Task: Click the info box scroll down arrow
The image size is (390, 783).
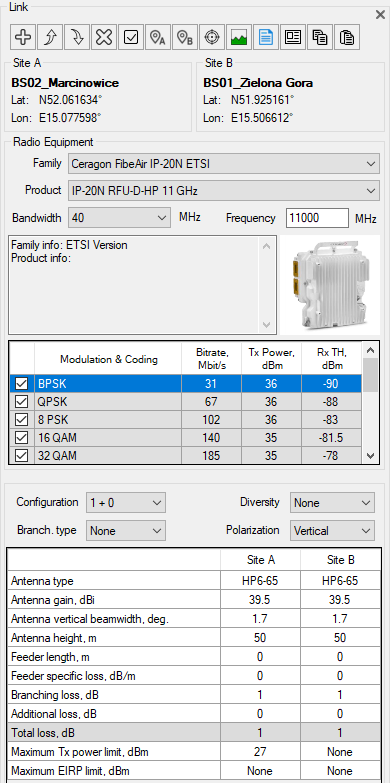Action: (x=267, y=325)
